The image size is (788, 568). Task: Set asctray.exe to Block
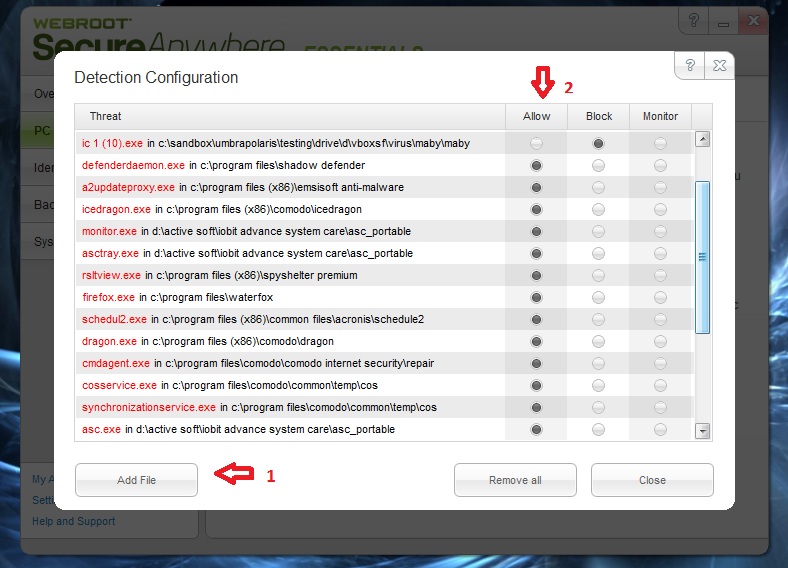tap(598, 253)
